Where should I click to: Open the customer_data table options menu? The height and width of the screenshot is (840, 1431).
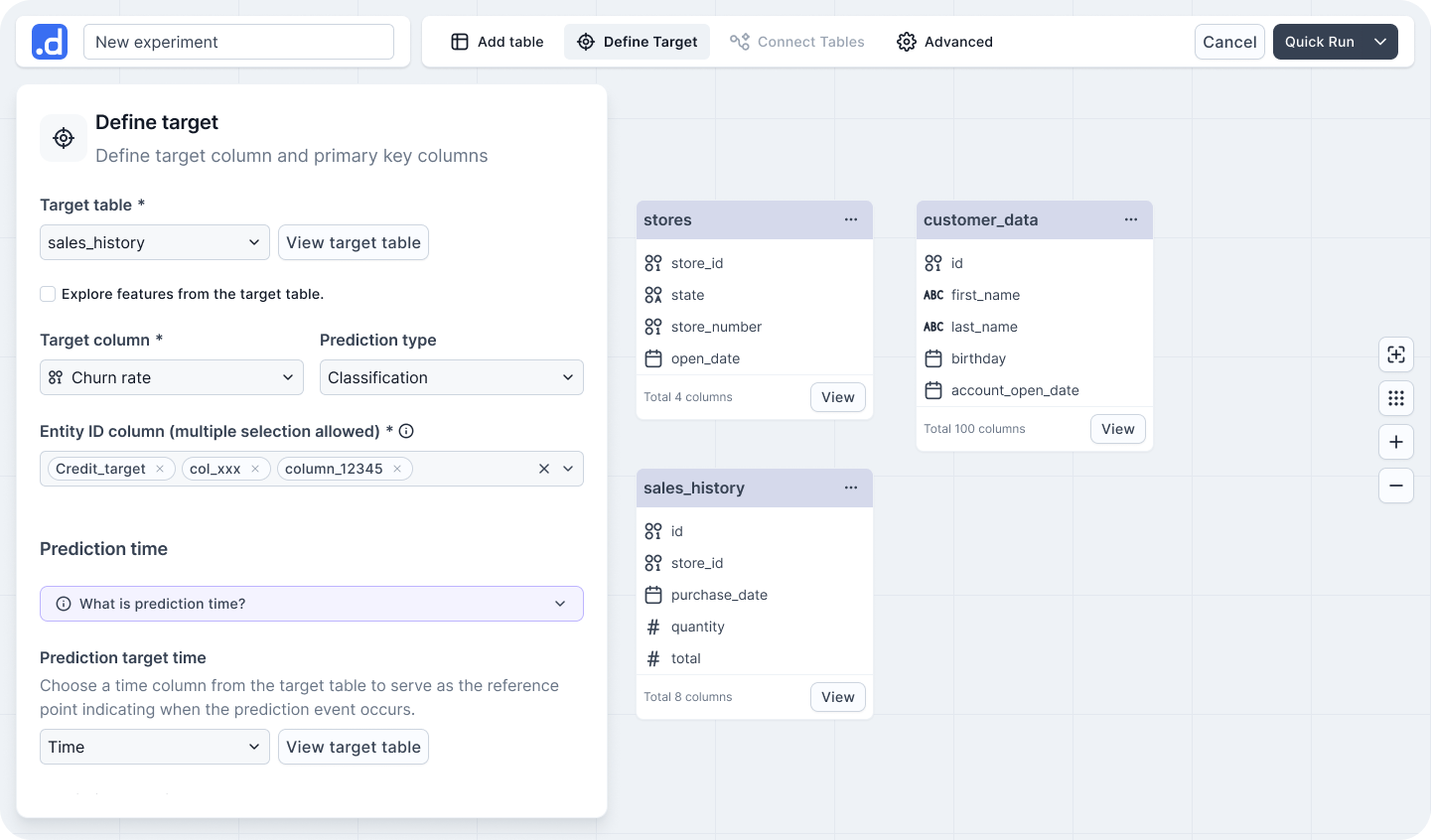point(1131,219)
